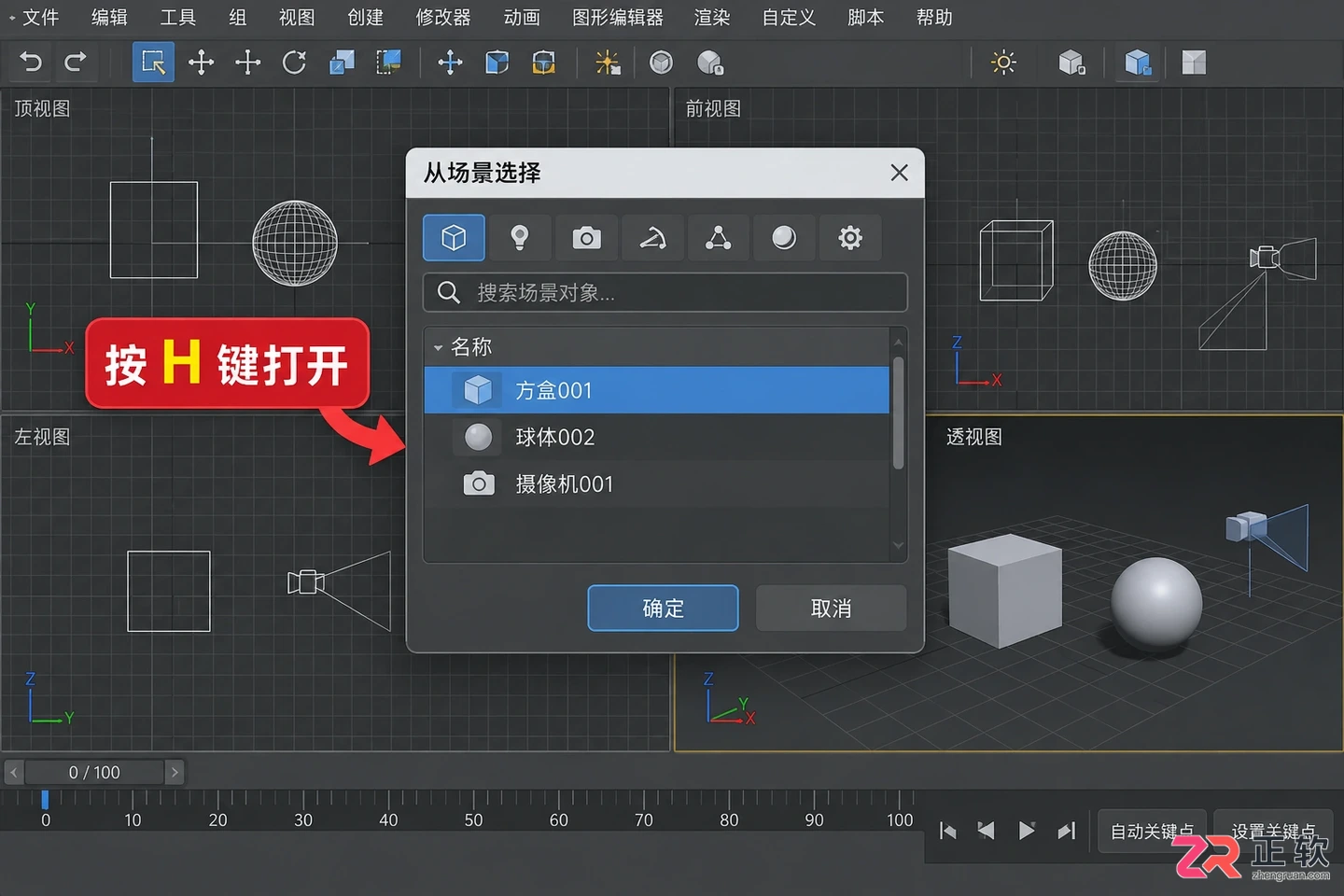Select 方盒001 in the object list
1344x896 pixels.
coord(657,390)
